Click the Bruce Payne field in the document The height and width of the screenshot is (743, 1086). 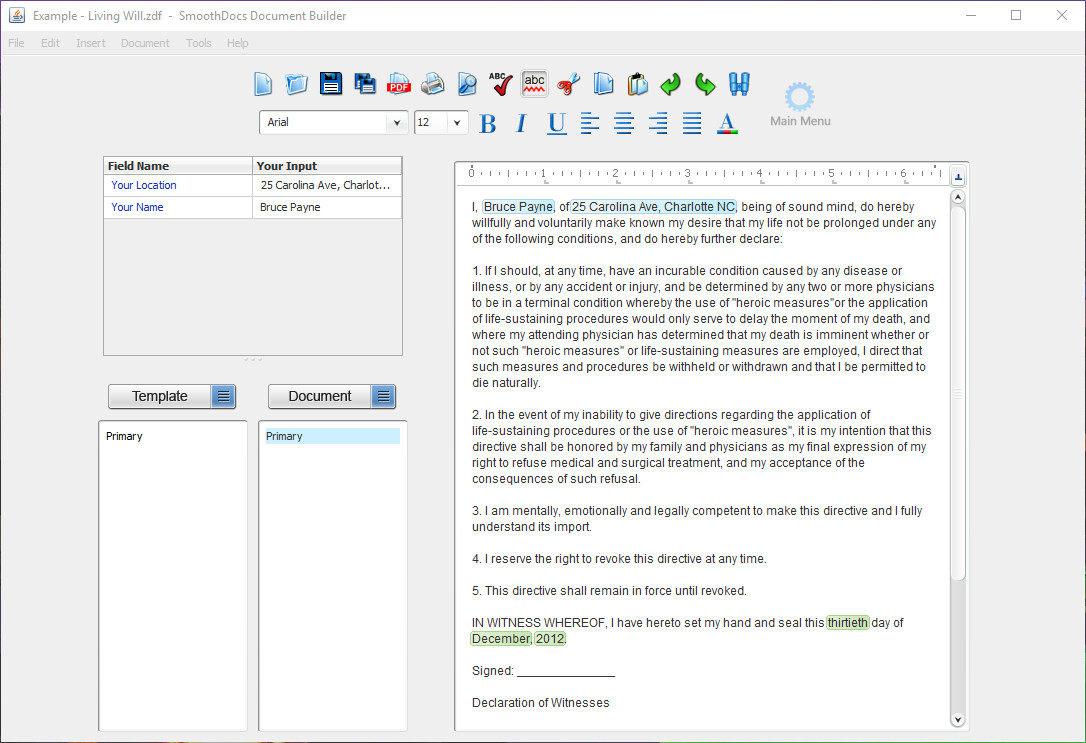pyautogui.click(x=518, y=206)
